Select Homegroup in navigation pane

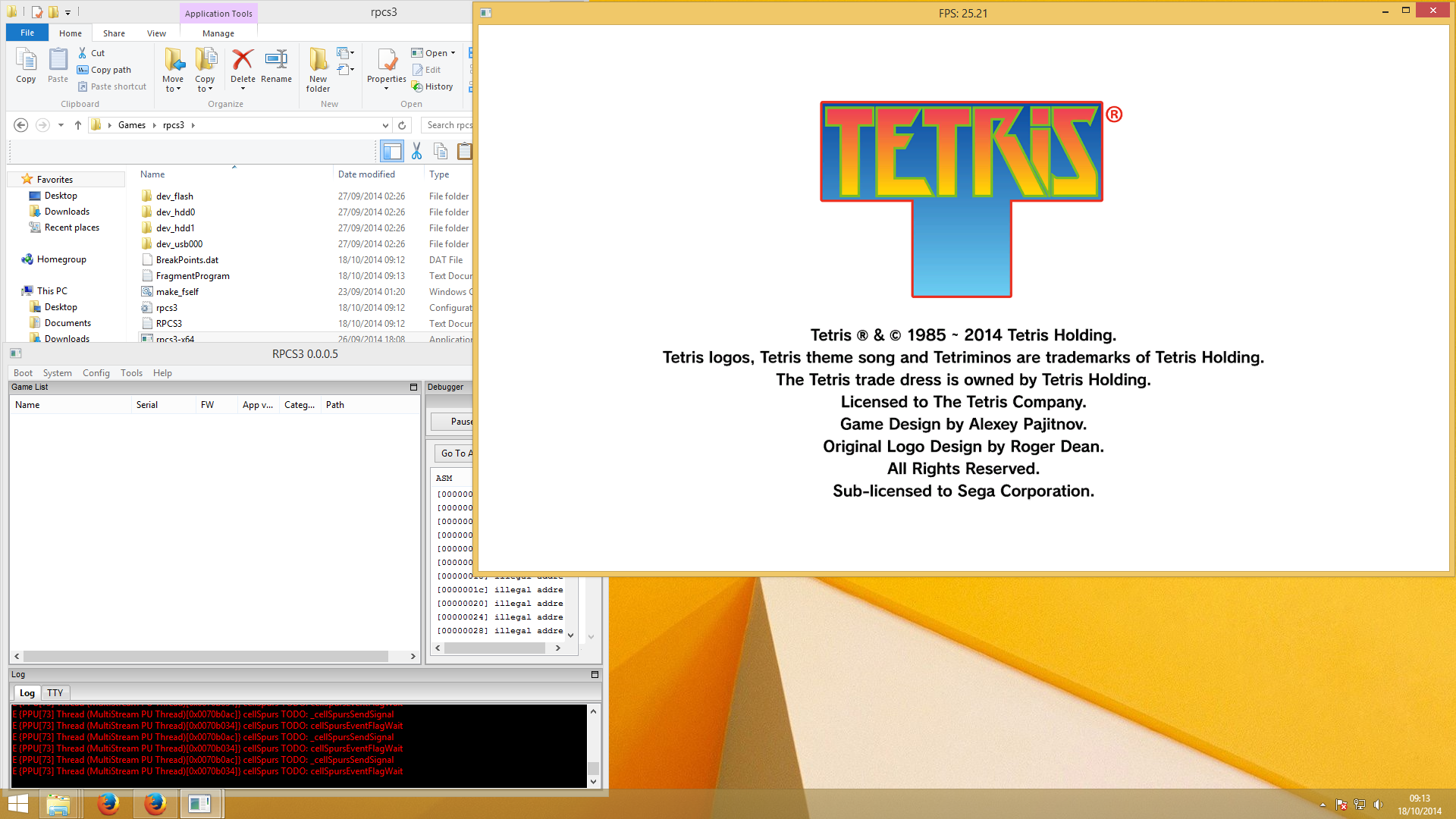coord(61,259)
